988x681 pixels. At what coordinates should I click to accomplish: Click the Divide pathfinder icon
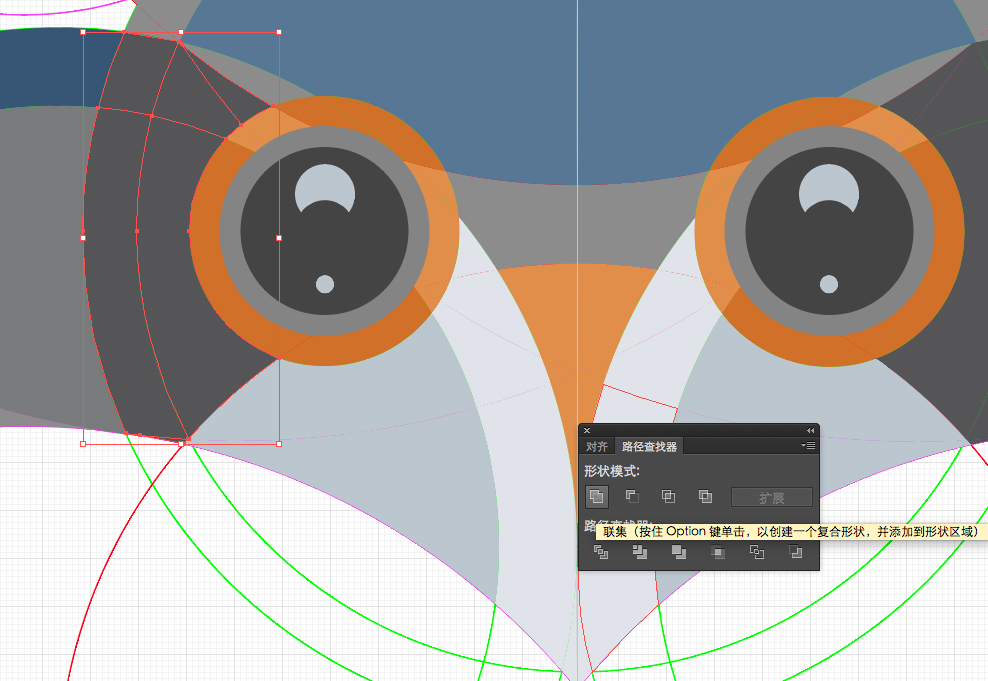pos(601,552)
